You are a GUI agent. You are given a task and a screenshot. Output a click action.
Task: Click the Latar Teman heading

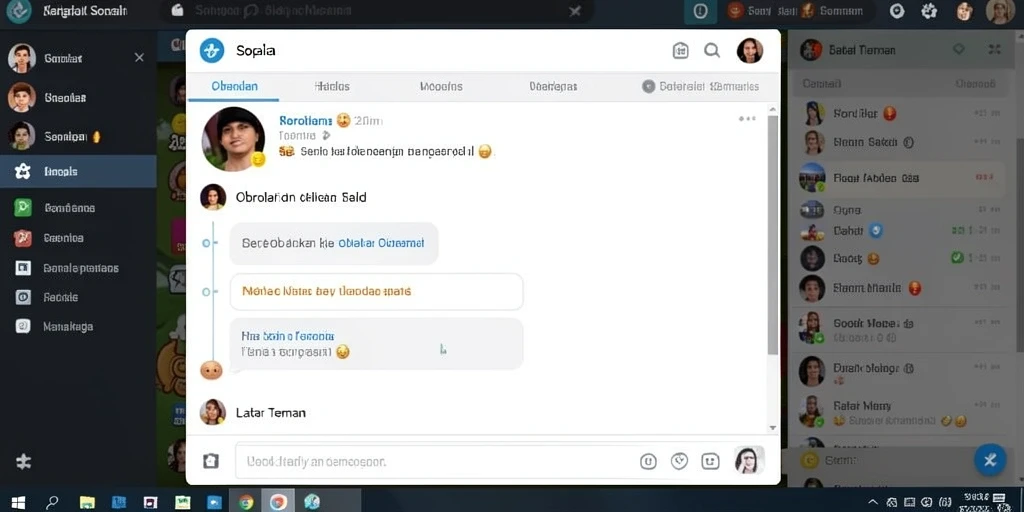pos(270,413)
